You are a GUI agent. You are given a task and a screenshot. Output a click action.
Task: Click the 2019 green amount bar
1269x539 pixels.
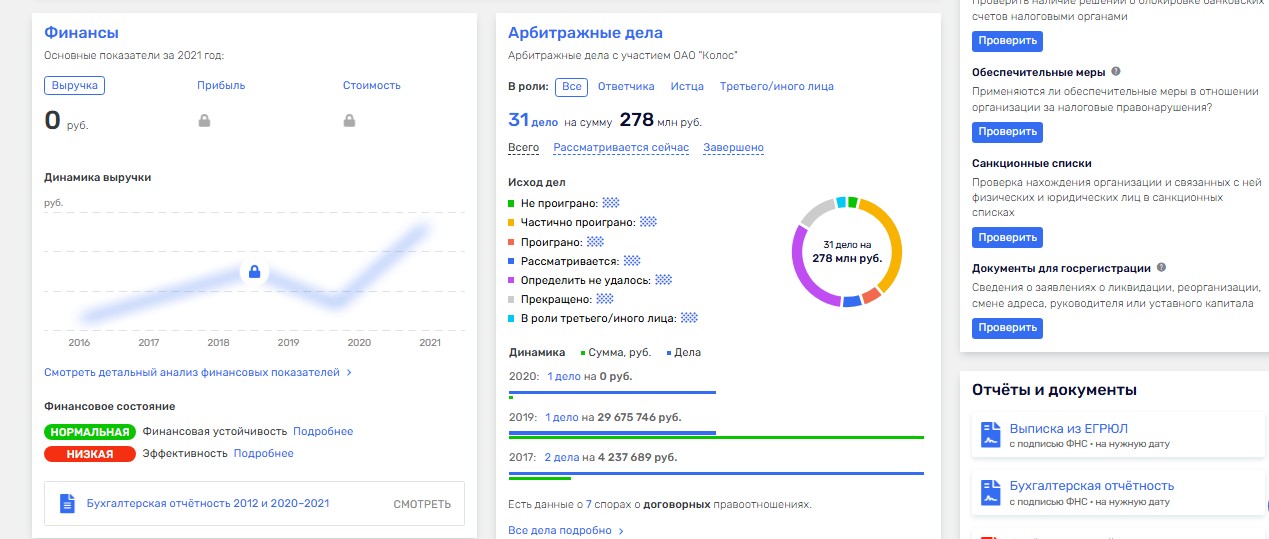716,437
